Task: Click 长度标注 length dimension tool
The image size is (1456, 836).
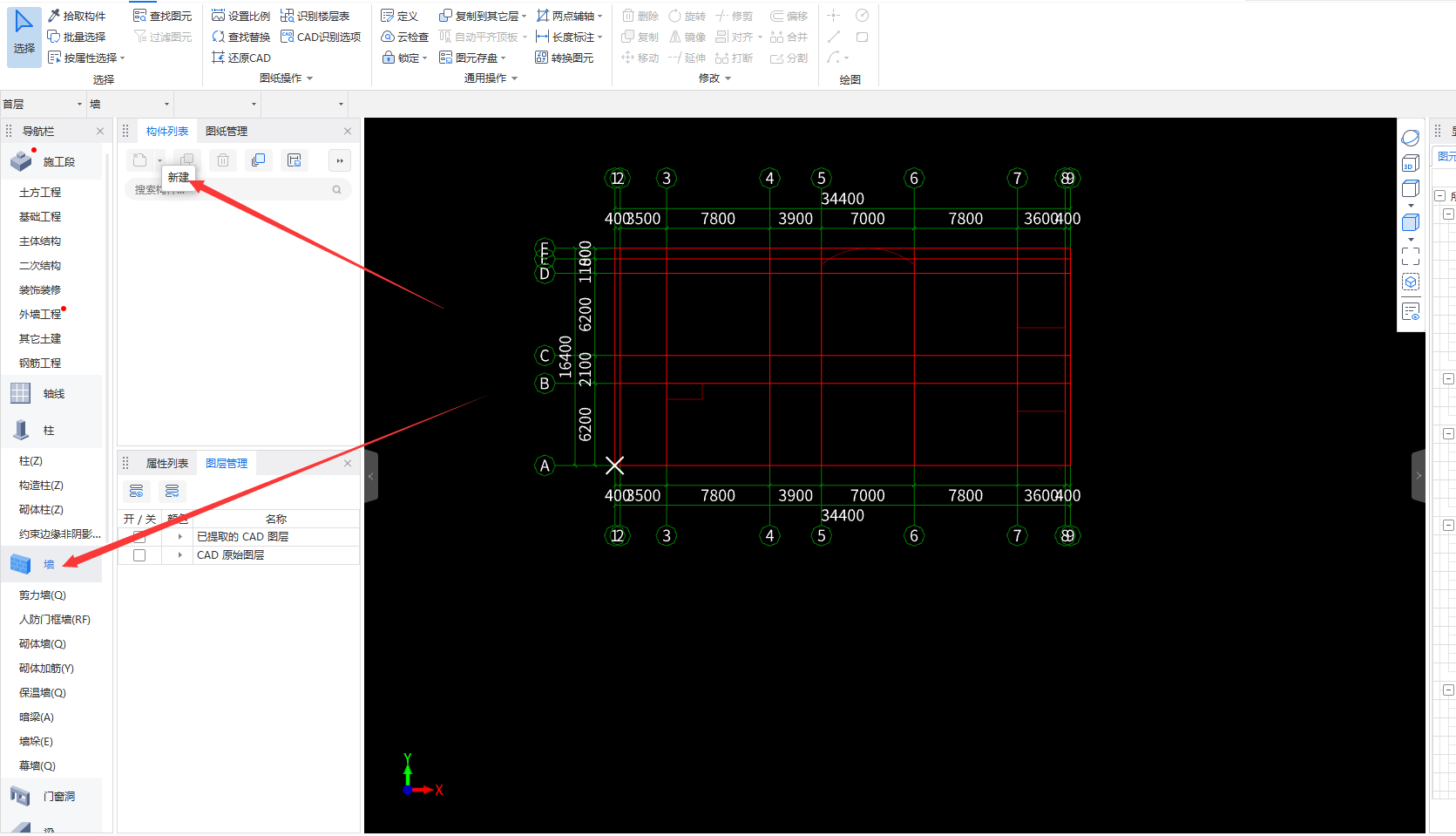Action: pyautogui.click(x=569, y=37)
